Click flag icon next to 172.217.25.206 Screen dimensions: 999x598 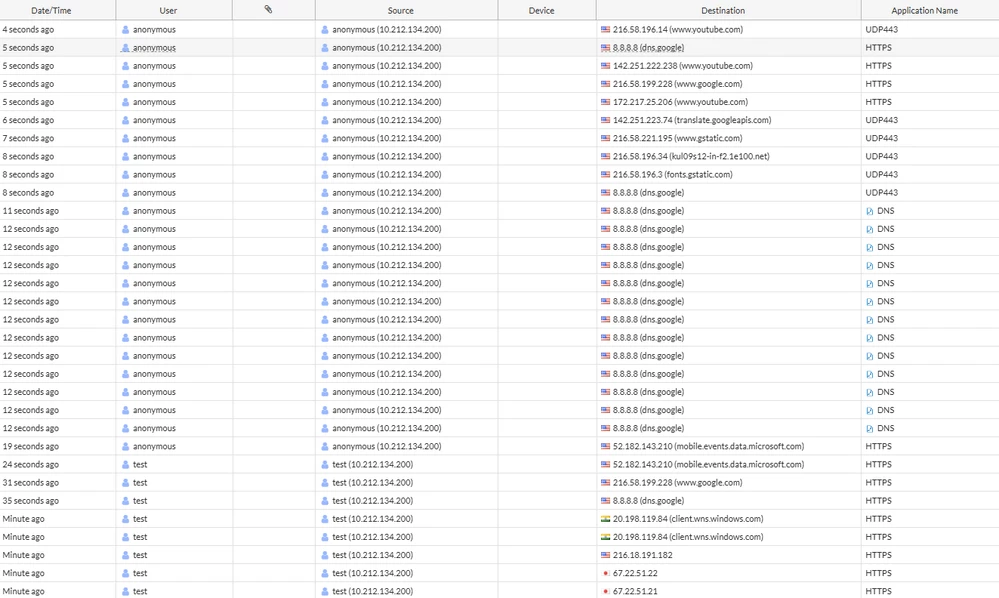point(605,102)
